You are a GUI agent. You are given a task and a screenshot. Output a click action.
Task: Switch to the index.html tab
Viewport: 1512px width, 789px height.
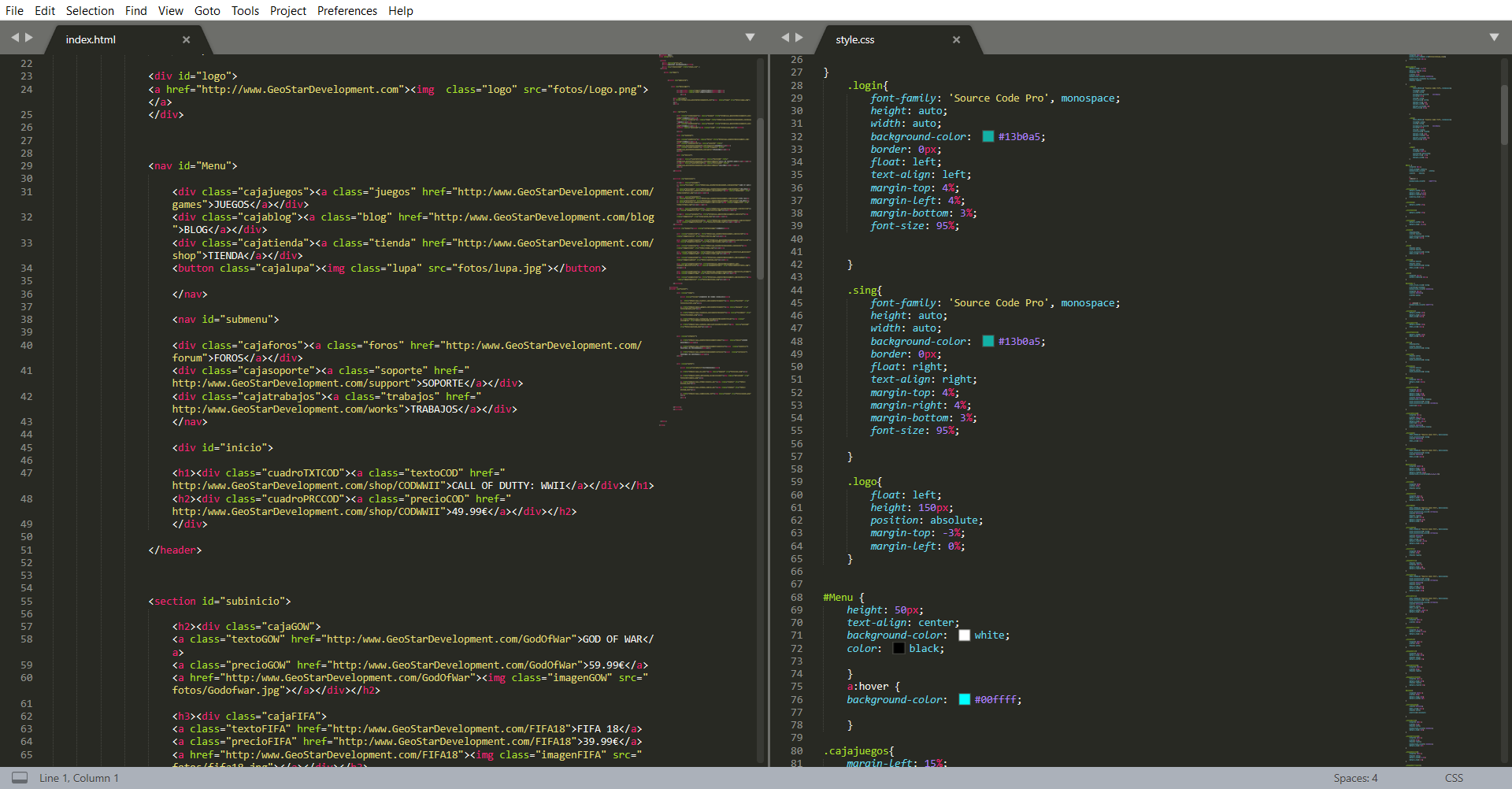point(91,39)
